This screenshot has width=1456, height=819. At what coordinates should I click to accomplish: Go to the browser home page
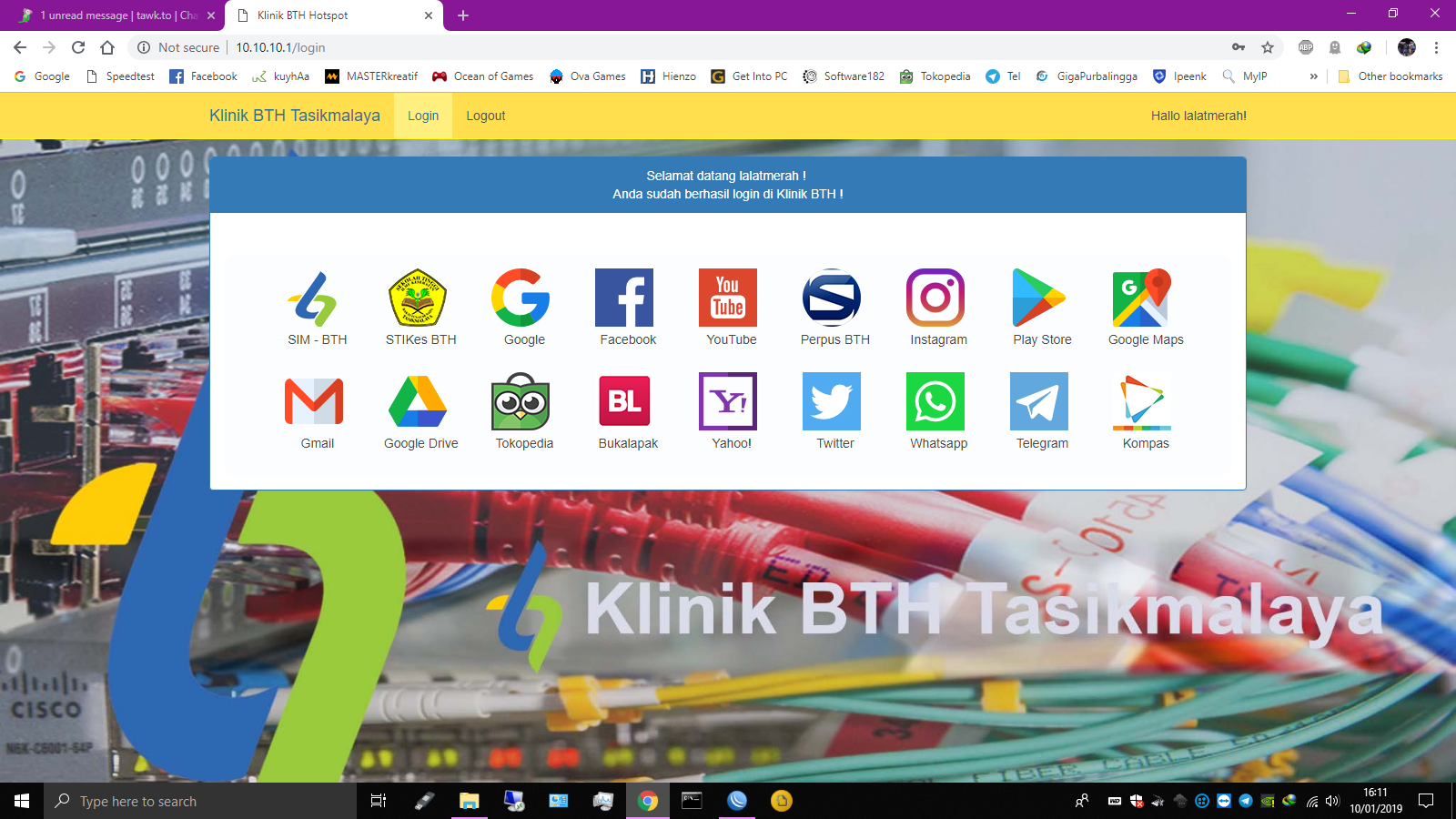coord(107,47)
